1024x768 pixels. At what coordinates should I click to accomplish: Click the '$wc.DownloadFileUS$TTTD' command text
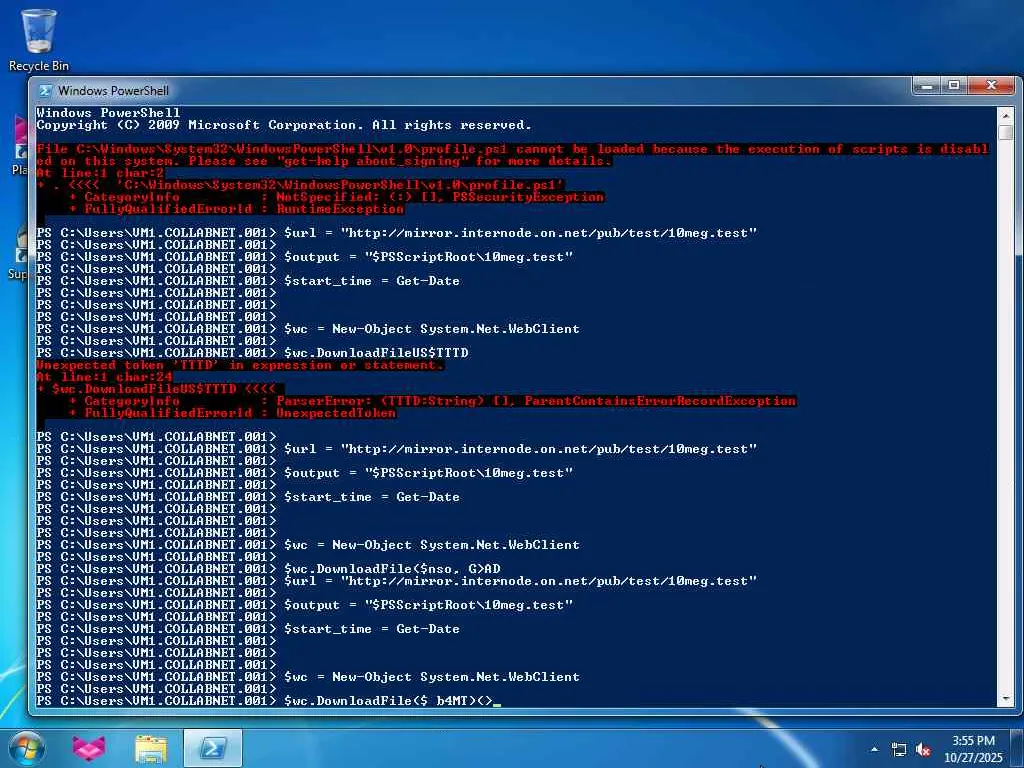[376, 353]
